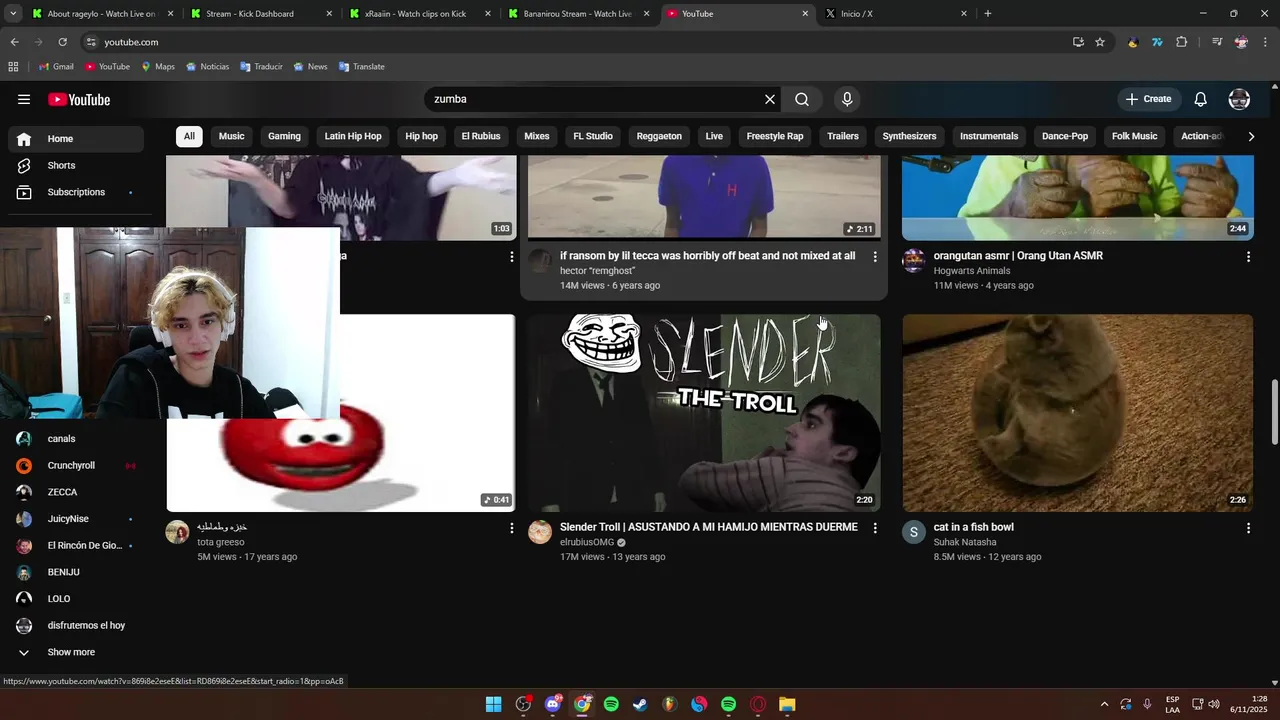Click the magnifier search button

point(802,99)
